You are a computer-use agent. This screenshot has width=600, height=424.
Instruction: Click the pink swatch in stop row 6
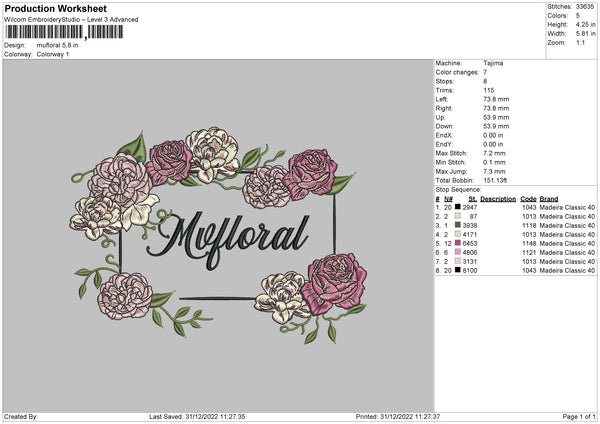[457, 252]
